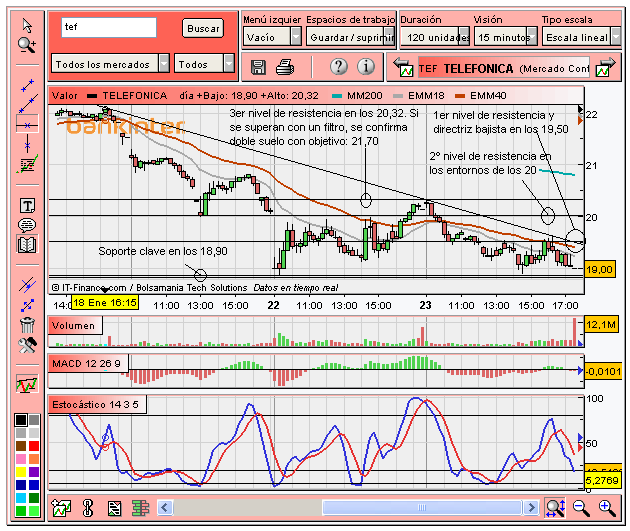Image resolution: width=630 pixels, height=531 pixels.
Task: Open the 'Escala lineal' scale type dropdown
Action: tap(581, 37)
